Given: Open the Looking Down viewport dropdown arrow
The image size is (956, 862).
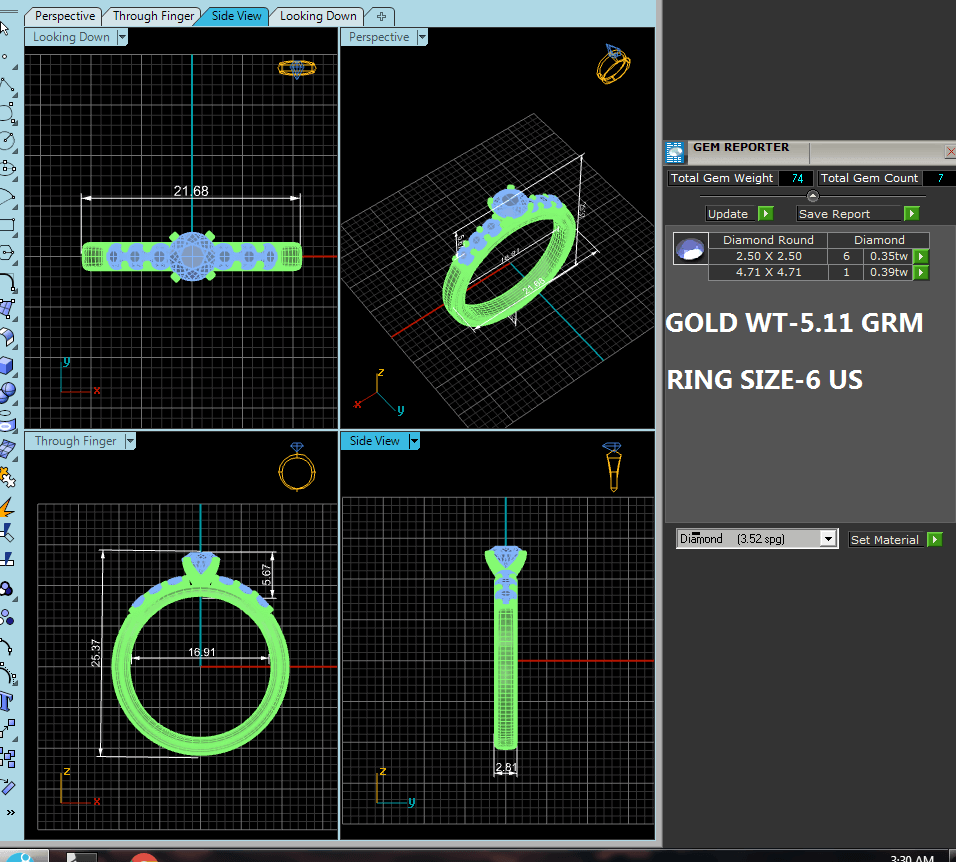Looking at the screenshot, I should coord(122,37).
